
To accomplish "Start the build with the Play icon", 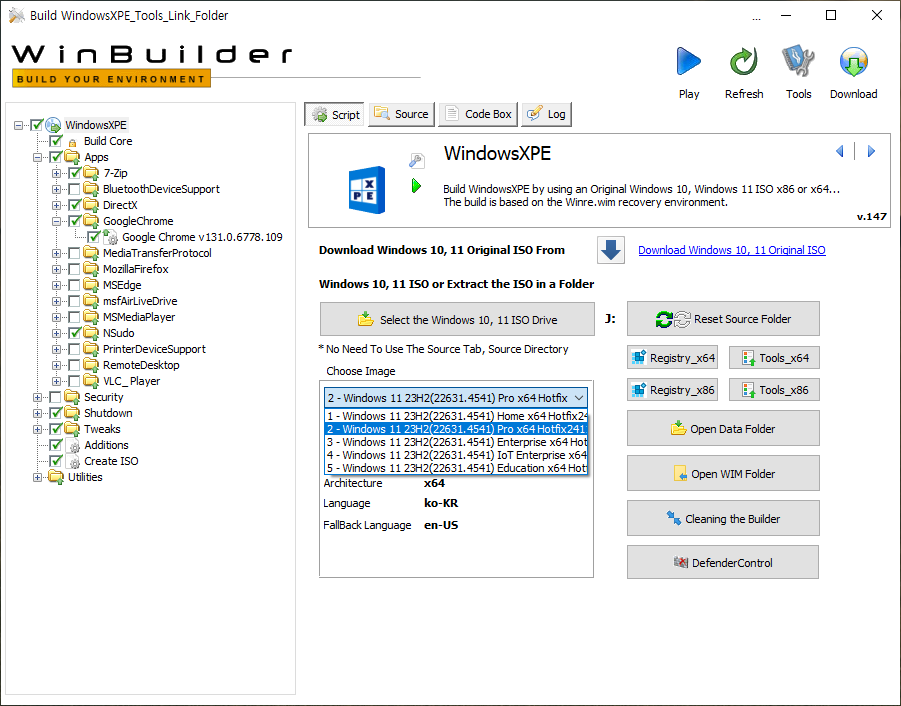I will tap(688, 61).
